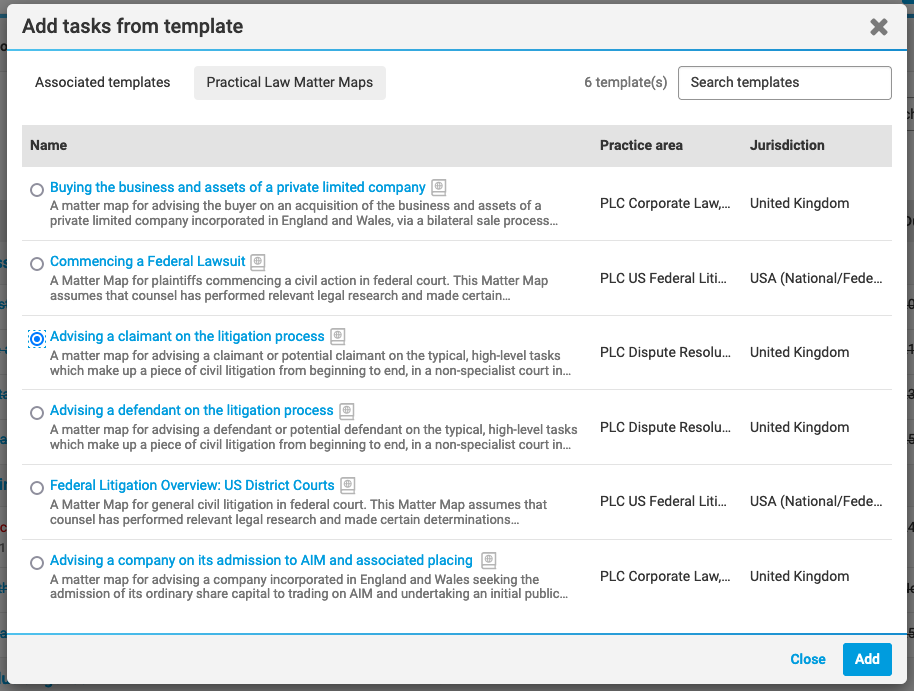Close the Add tasks dialog with X

[x=878, y=27]
